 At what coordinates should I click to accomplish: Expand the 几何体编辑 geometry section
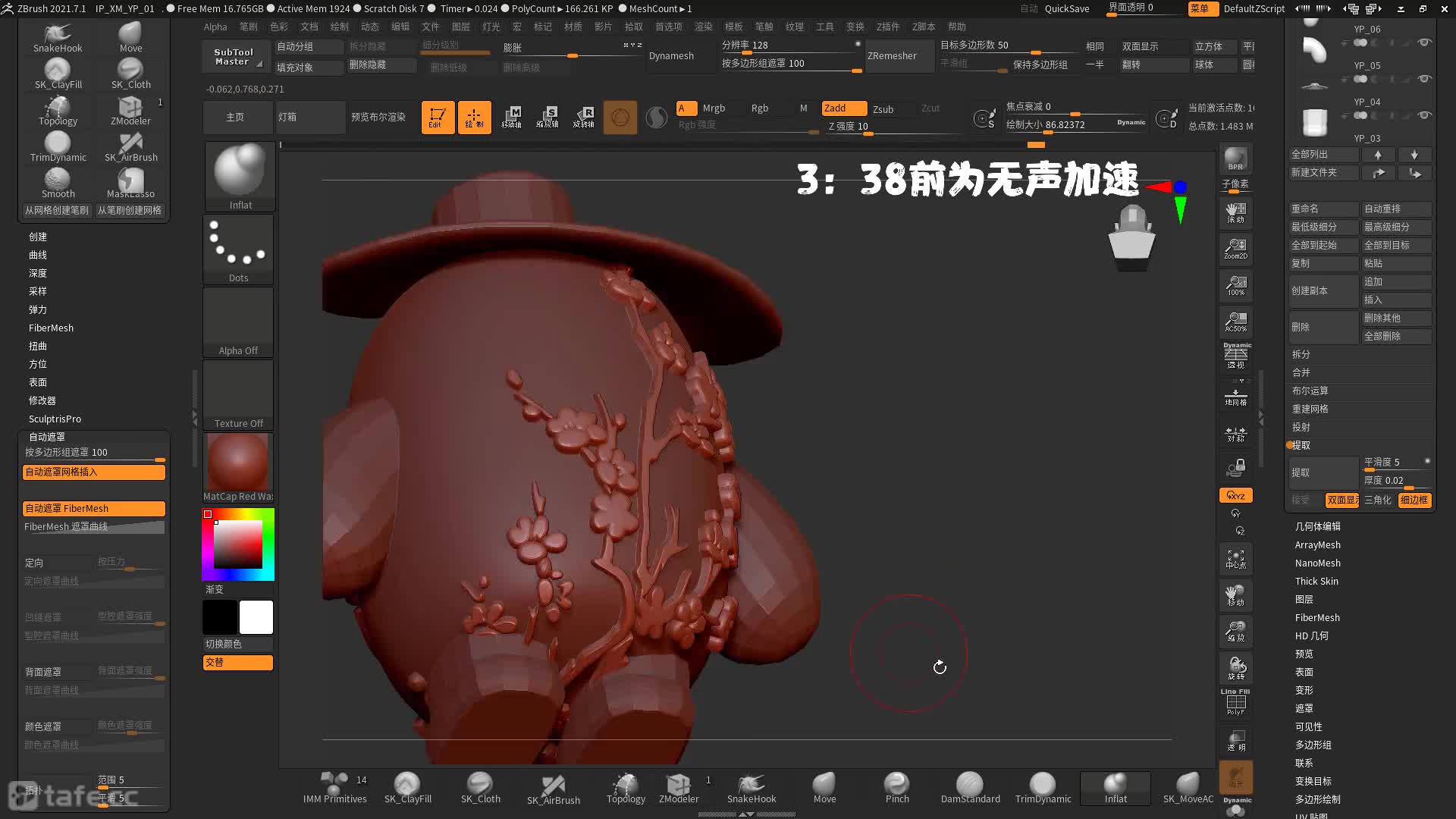coord(1317,526)
